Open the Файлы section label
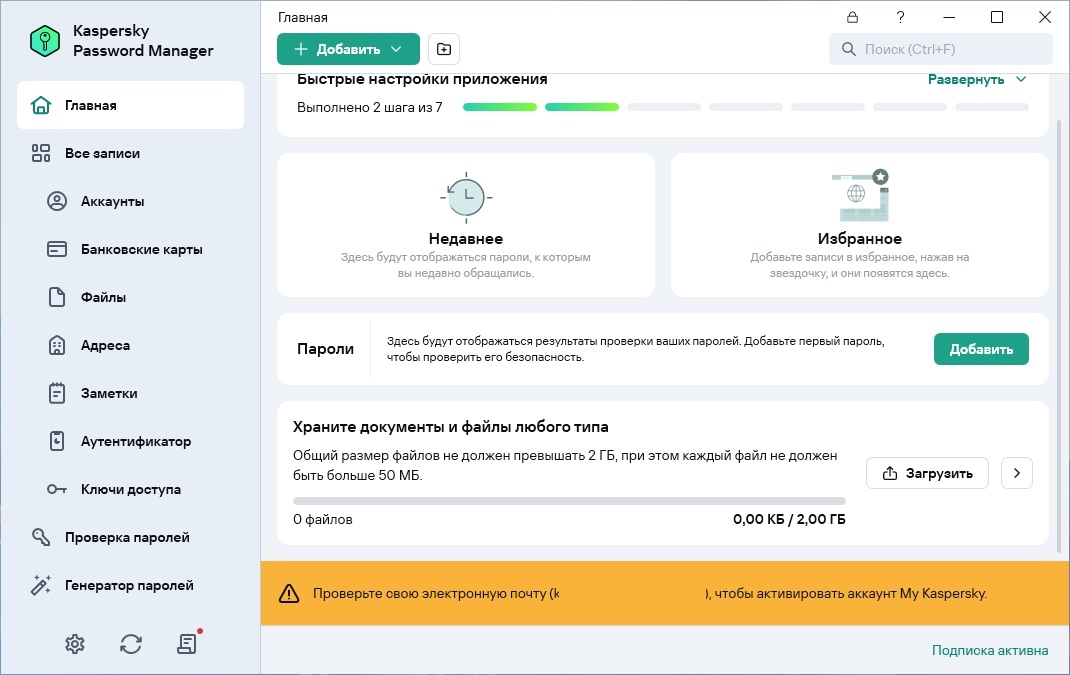1070x675 pixels. click(x=103, y=297)
